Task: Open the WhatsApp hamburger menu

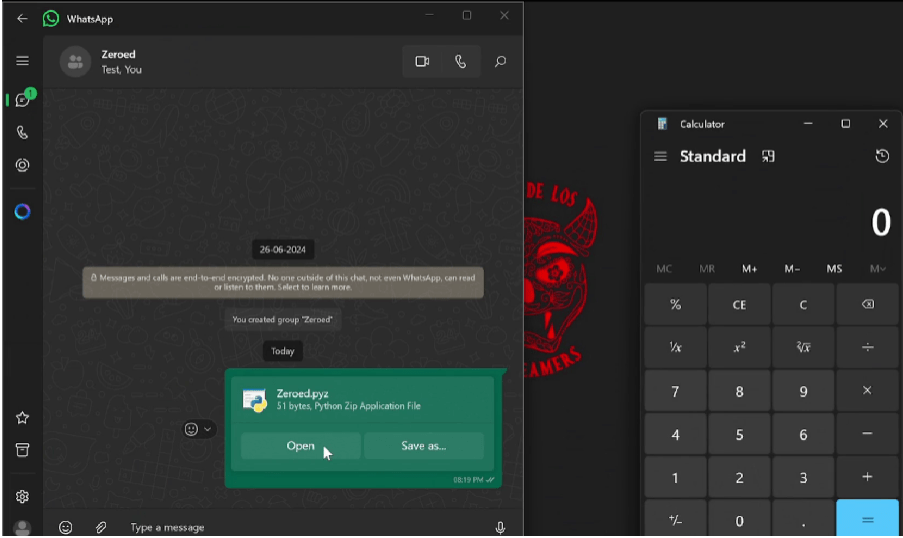Action: tap(22, 60)
